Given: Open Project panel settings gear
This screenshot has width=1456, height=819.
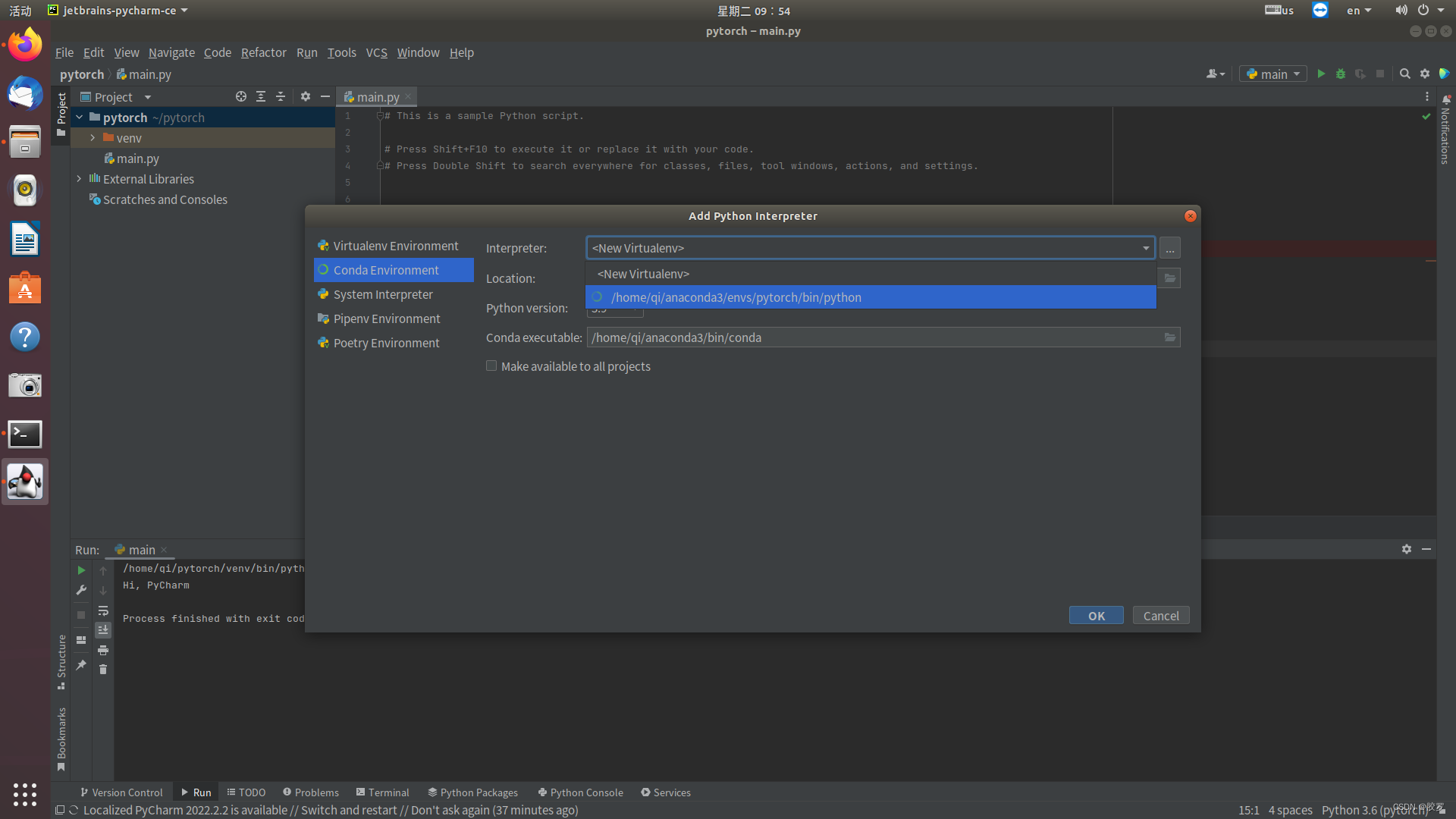Looking at the screenshot, I should click(x=305, y=96).
